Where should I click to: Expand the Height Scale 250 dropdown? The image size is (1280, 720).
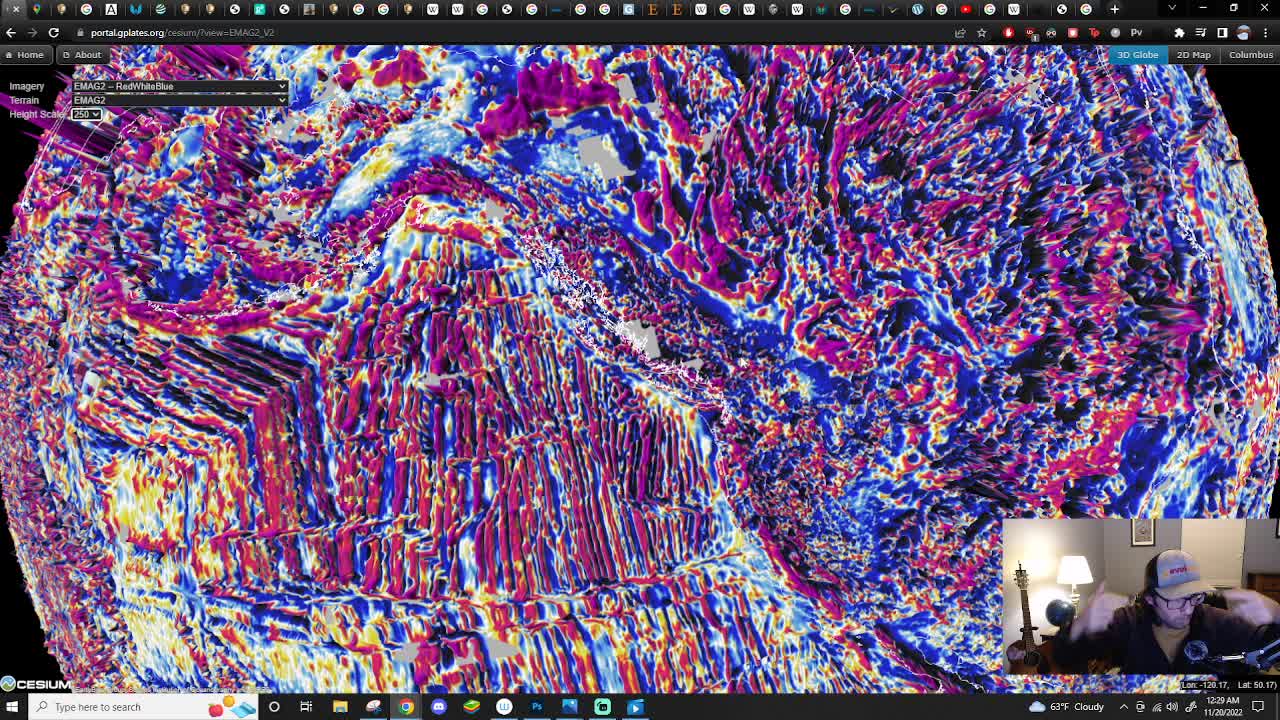pyautogui.click(x=87, y=114)
